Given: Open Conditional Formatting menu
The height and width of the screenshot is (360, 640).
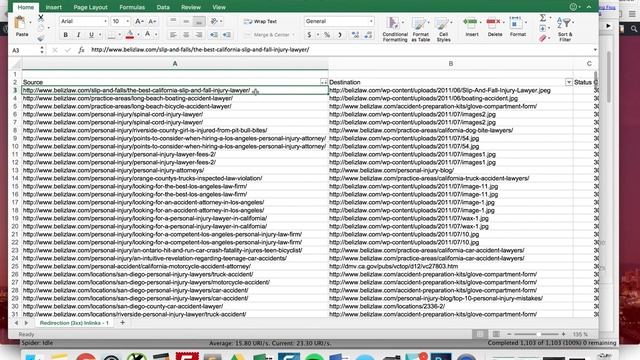Looking at the screenshot, I should click(395, 29).
